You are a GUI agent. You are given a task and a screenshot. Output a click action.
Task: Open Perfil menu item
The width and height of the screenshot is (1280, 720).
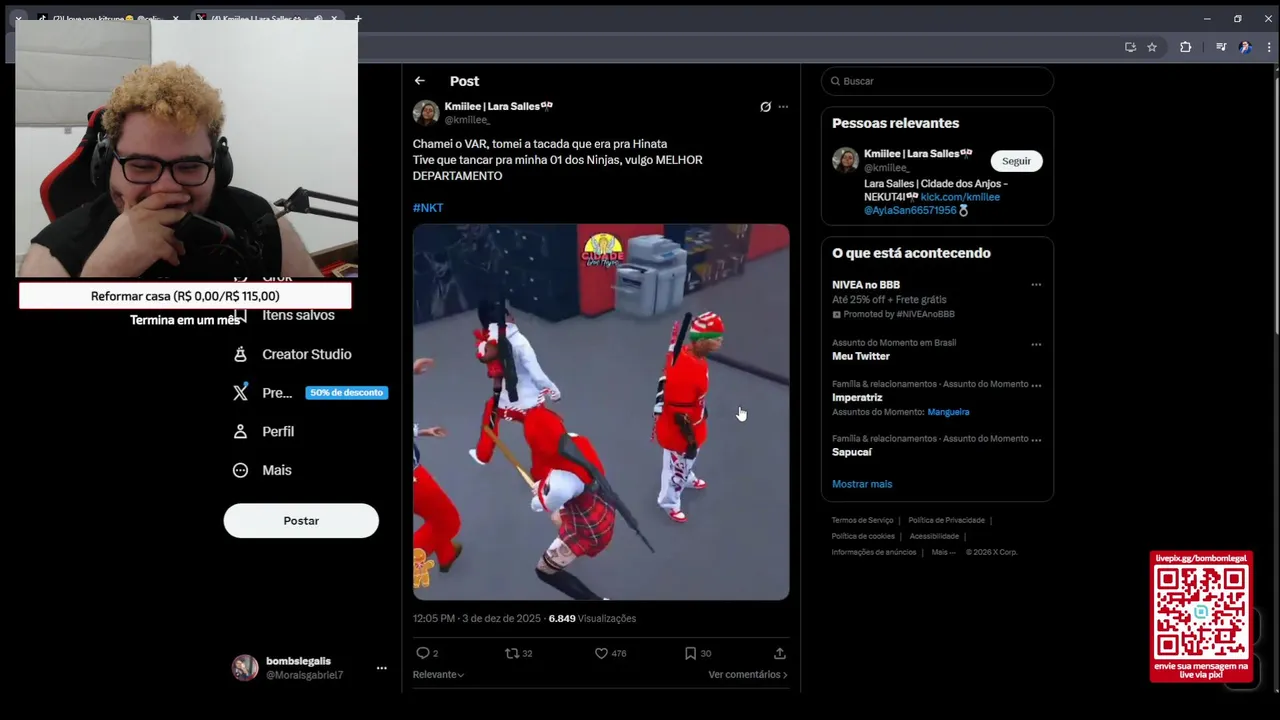(x=262, y=431)
